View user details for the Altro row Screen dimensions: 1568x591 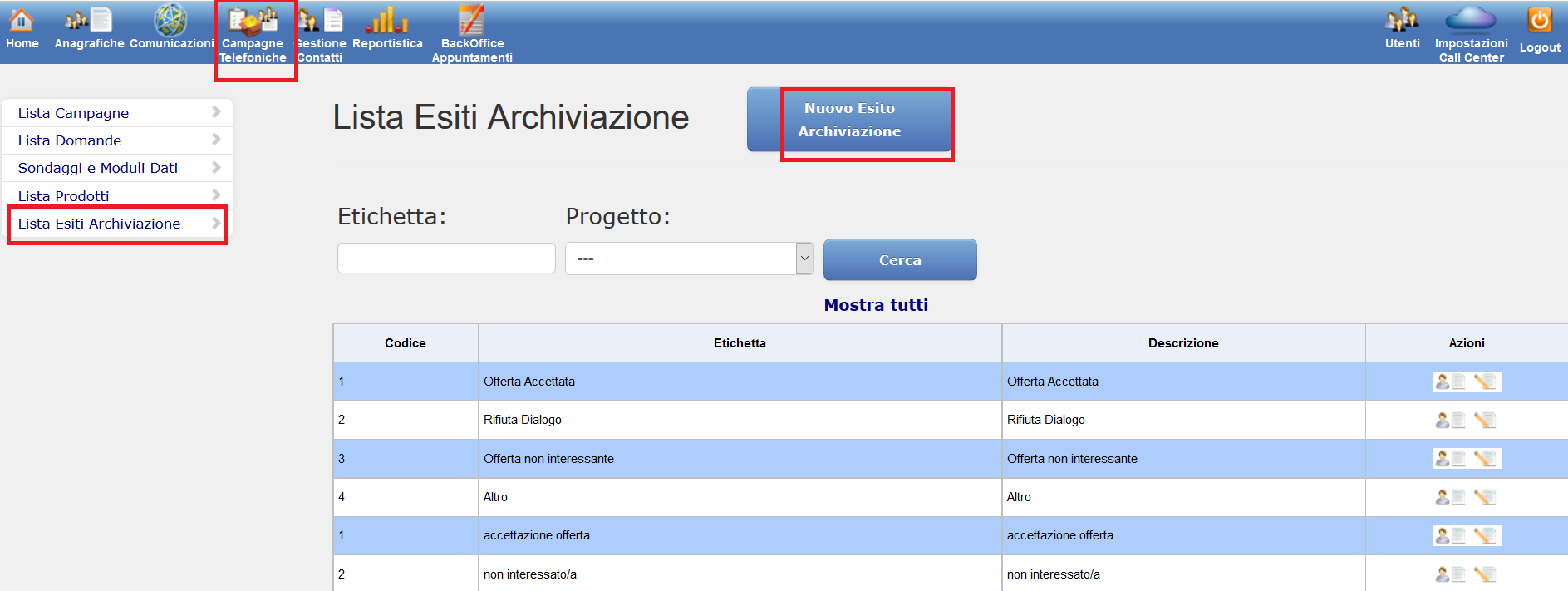click(1450, 497)
